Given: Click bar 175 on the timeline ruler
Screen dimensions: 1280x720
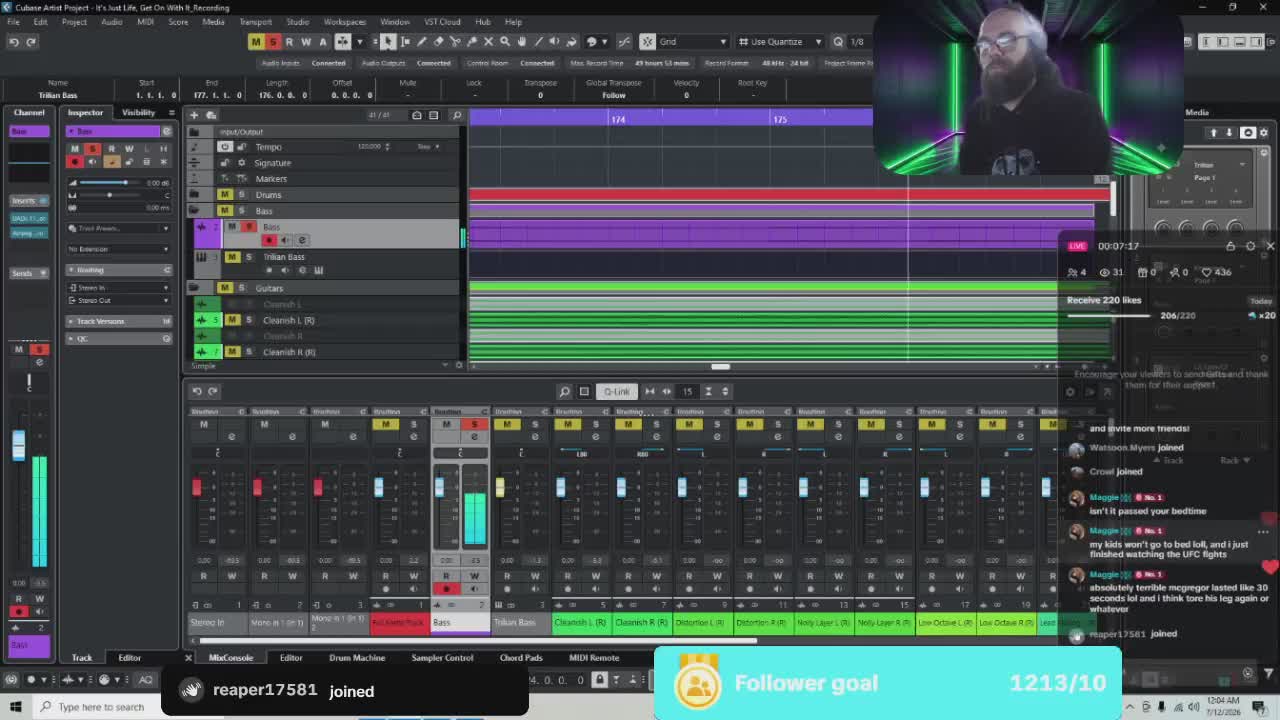Looking at the screenshot, I should (x=779, y=119).
